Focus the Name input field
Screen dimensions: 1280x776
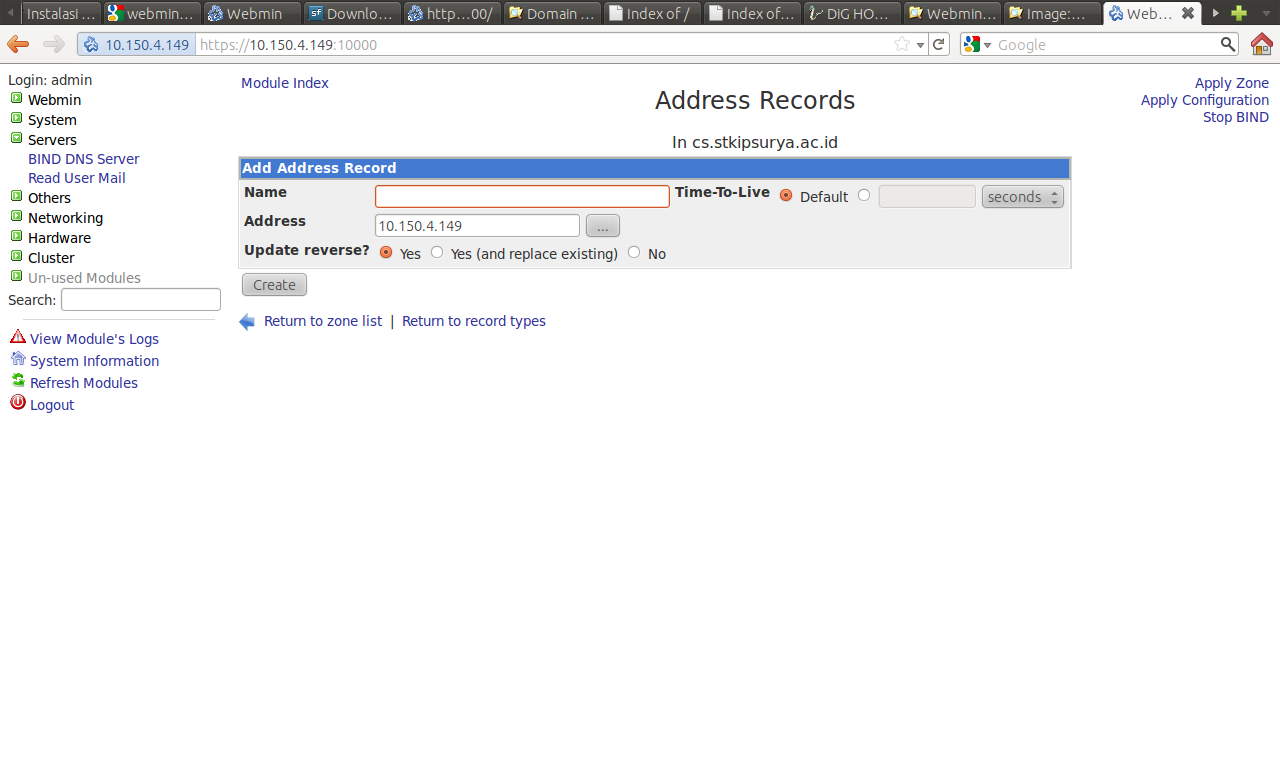(x=522, y=196)
